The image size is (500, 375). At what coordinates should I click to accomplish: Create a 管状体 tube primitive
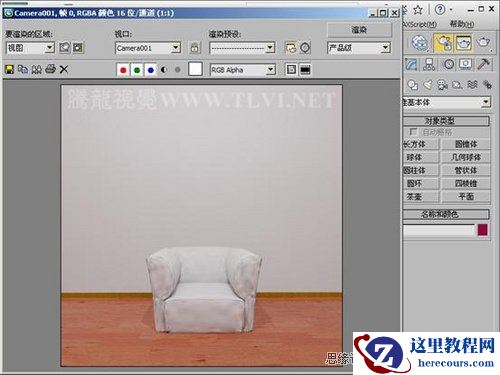466,170
